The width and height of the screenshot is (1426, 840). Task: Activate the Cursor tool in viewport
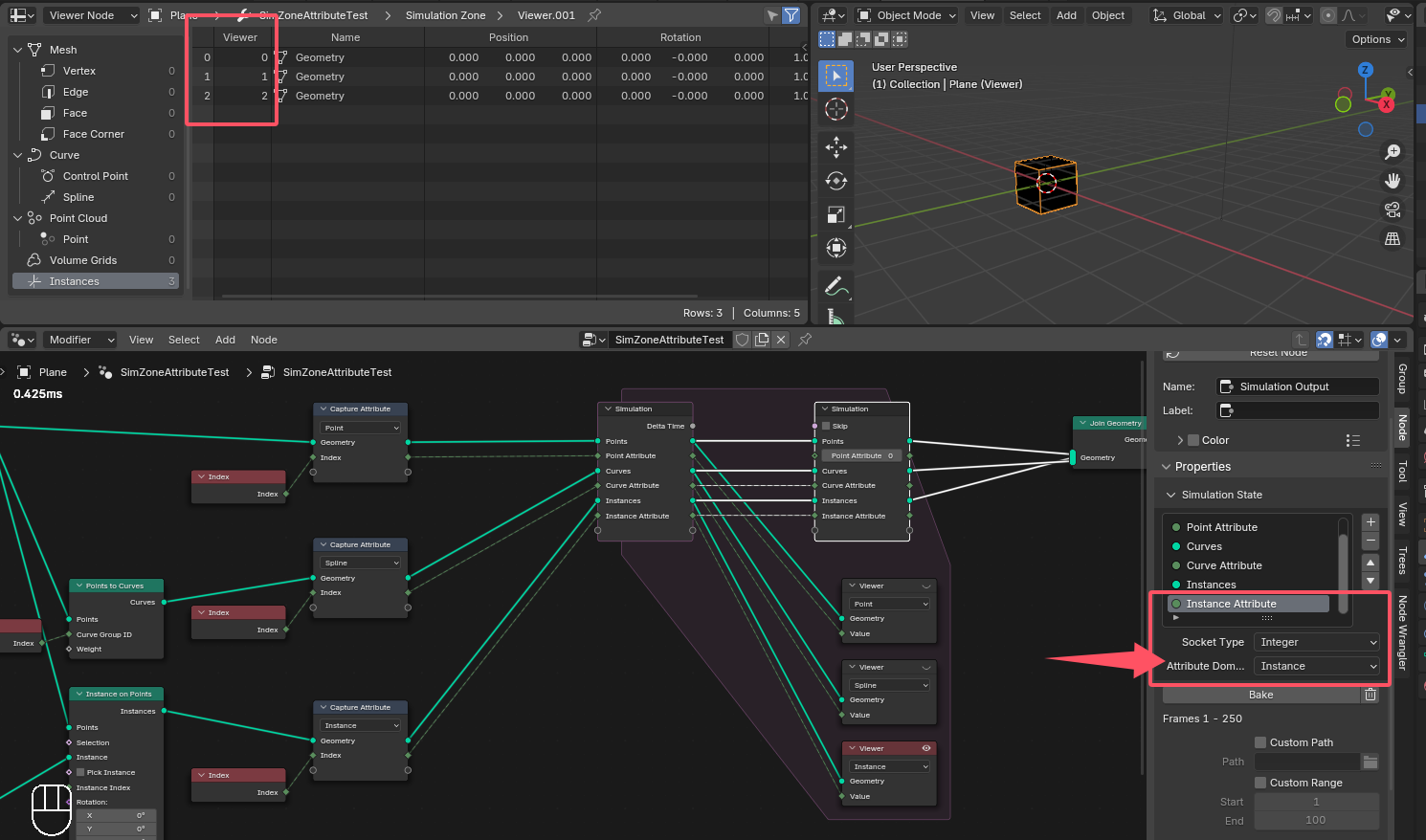tap(836, 109)
